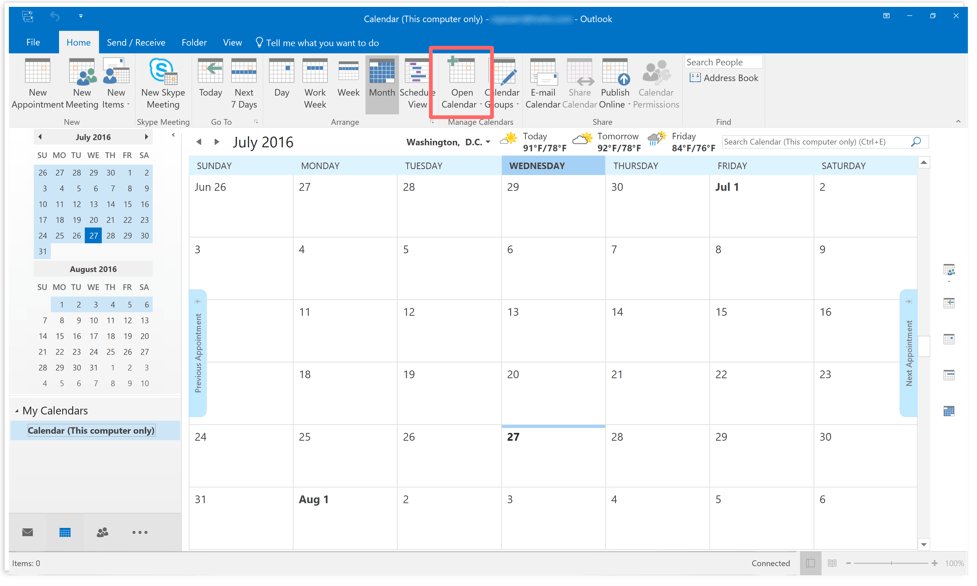The height and width of the screenshot is (586, 977).
Task: Create a New Meeting
Action: (82, 84)
